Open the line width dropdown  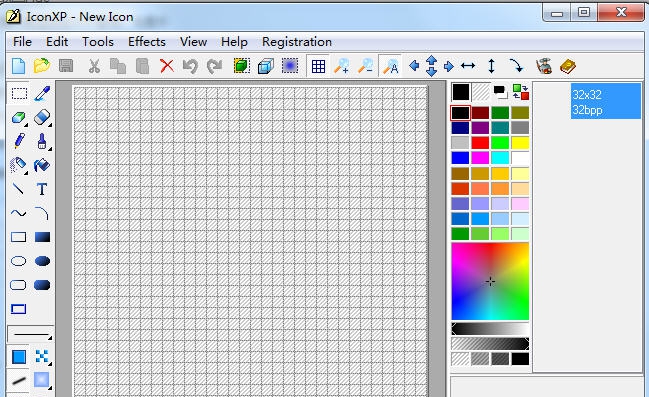(31, 334)
